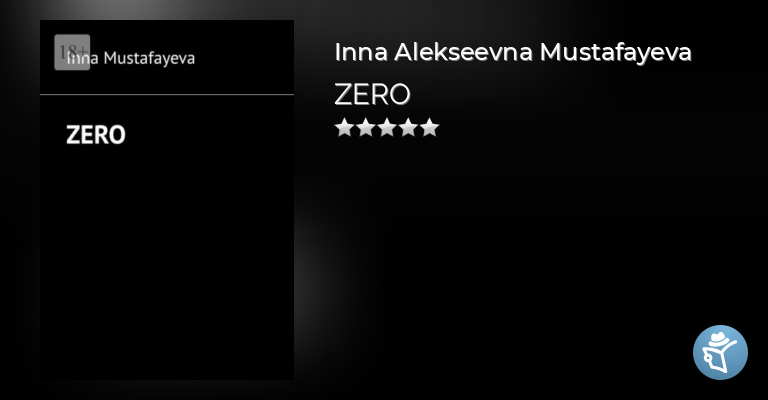Open the blue reader logo icon
The width and height of the screenshot is (768, 400).
click(720, 352)
